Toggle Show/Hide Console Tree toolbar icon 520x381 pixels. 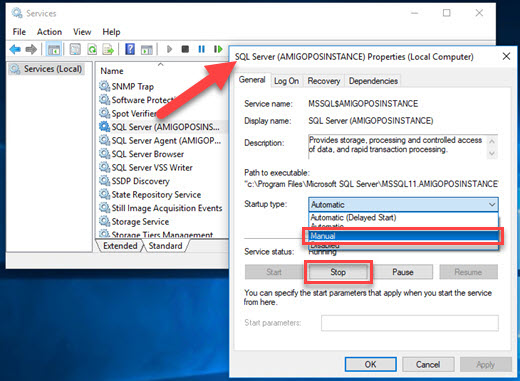[x=53, y=50]
